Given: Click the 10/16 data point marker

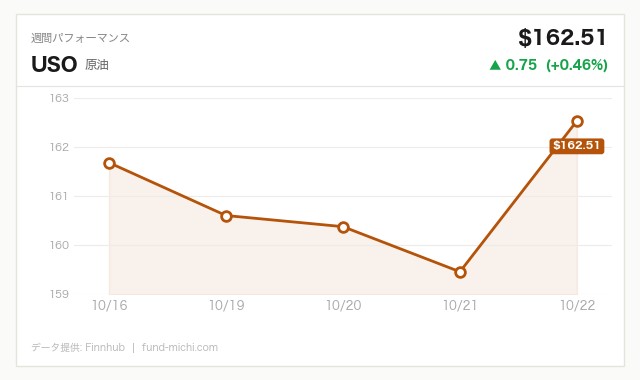Looking at the screenshot, I should (109, 164).
